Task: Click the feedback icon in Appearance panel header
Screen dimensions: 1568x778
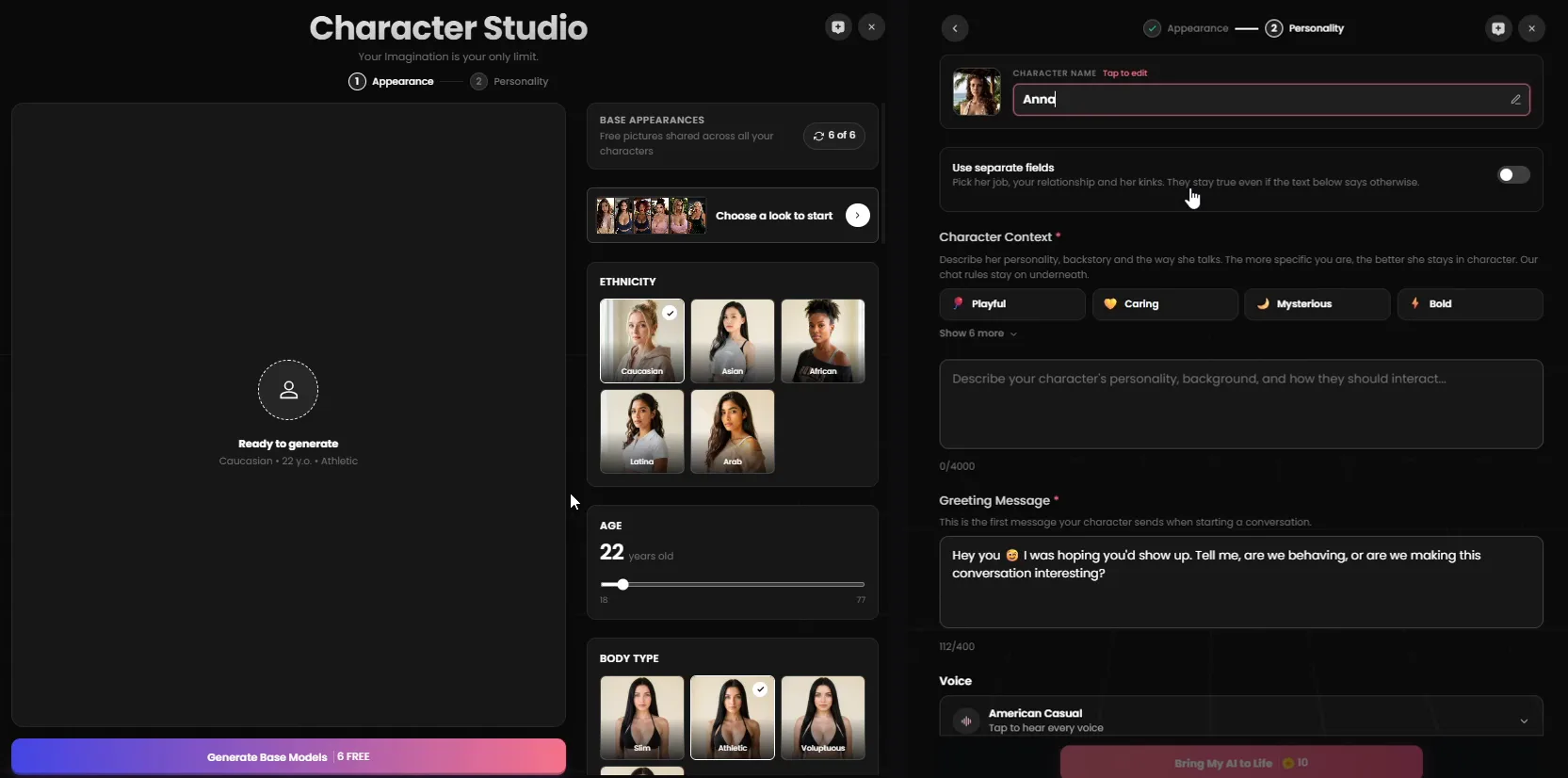Action: tap(838, 27)
